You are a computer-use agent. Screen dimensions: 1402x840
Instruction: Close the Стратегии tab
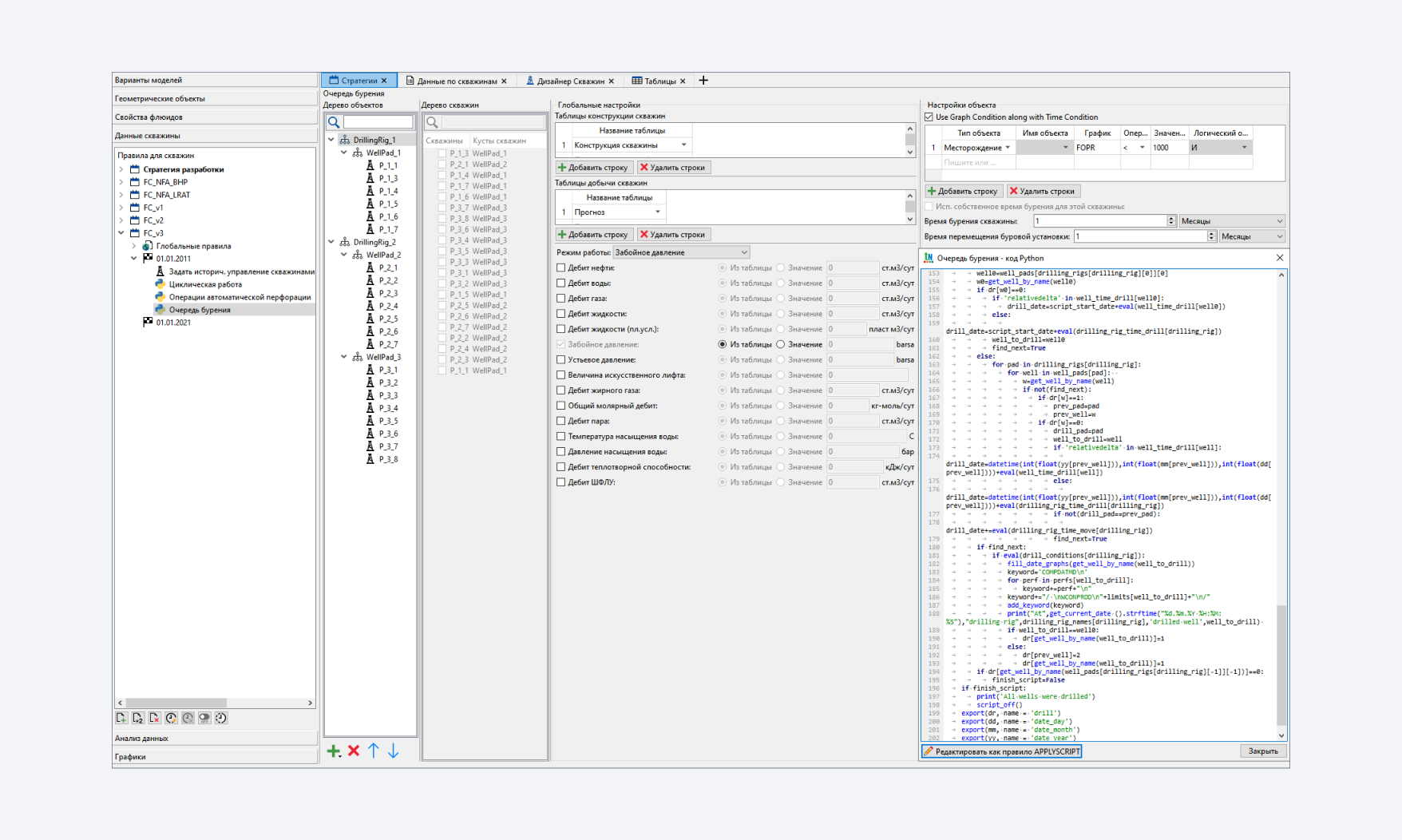[x=384, y=81]
